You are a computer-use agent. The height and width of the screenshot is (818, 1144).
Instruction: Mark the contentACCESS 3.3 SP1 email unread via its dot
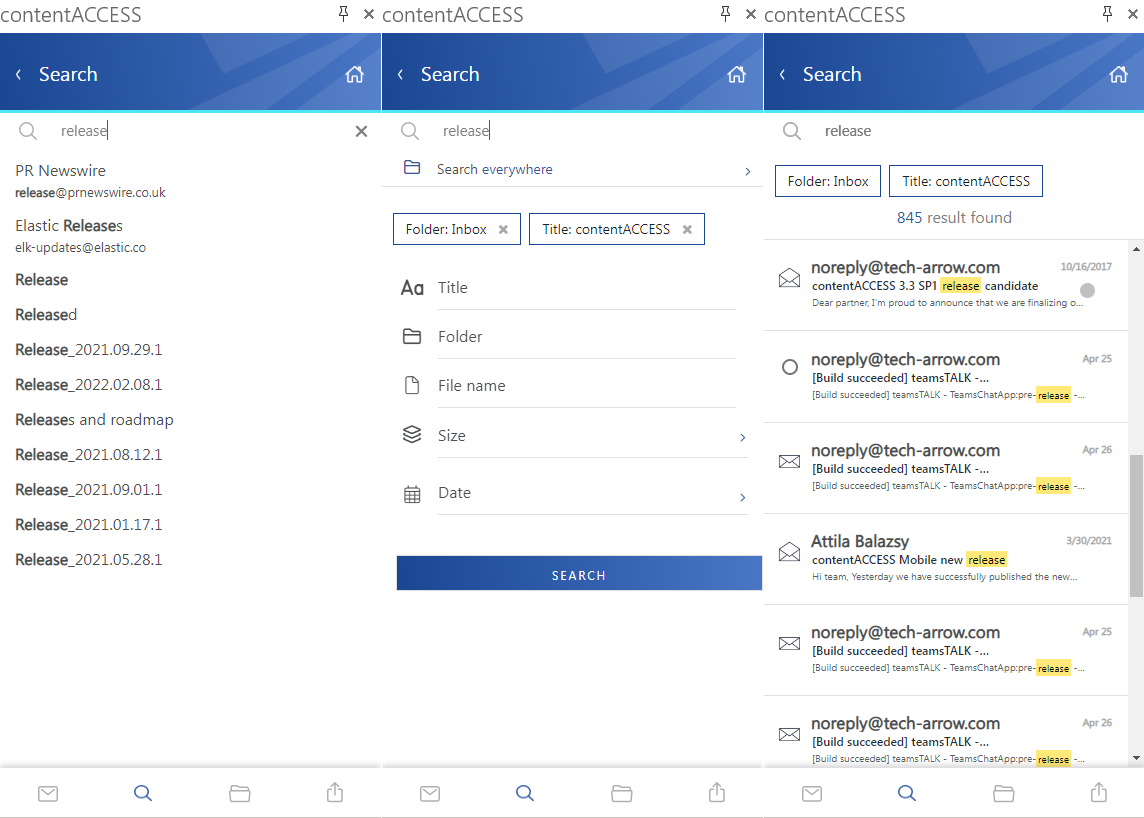point(1086,290)
